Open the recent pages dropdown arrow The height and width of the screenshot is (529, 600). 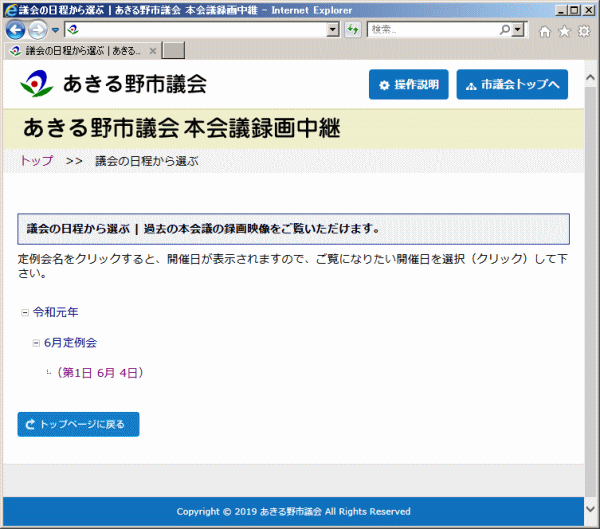coord(55,30)
